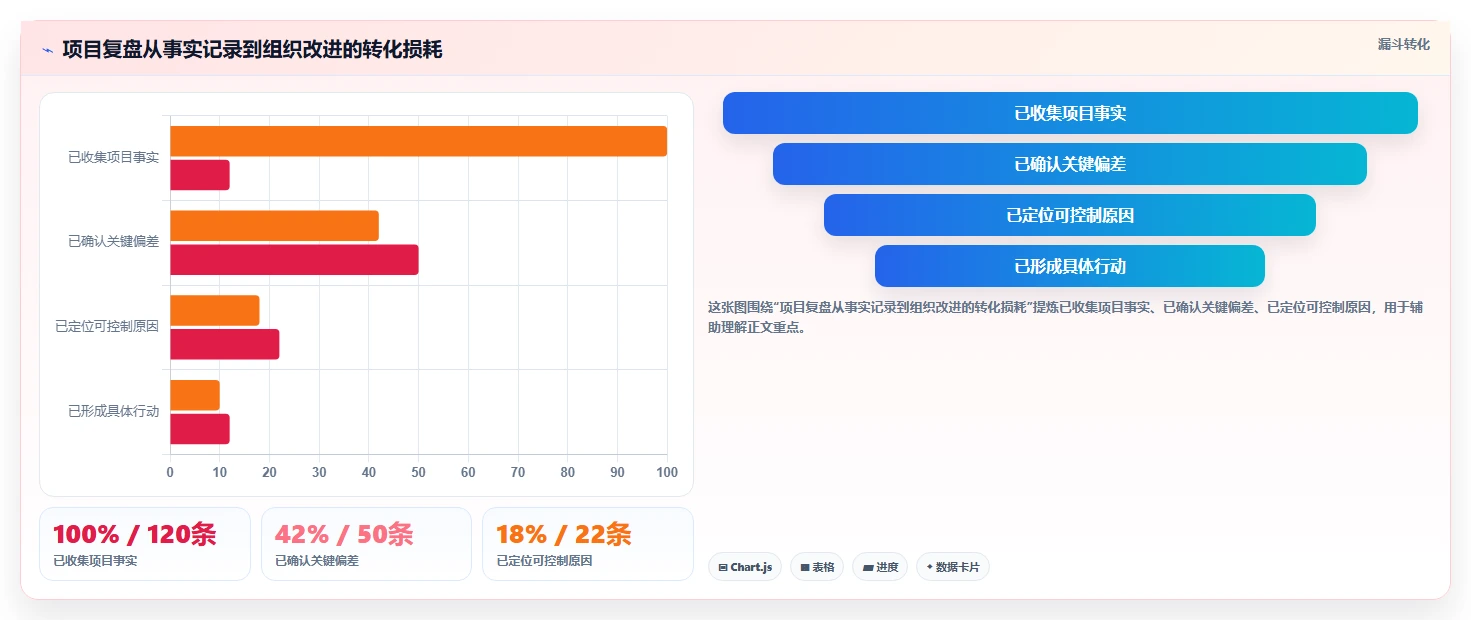Click the description paragraph starting 这张图围绕
The width and height of the screenshot is (1471, 620).
pos(1065,317)
